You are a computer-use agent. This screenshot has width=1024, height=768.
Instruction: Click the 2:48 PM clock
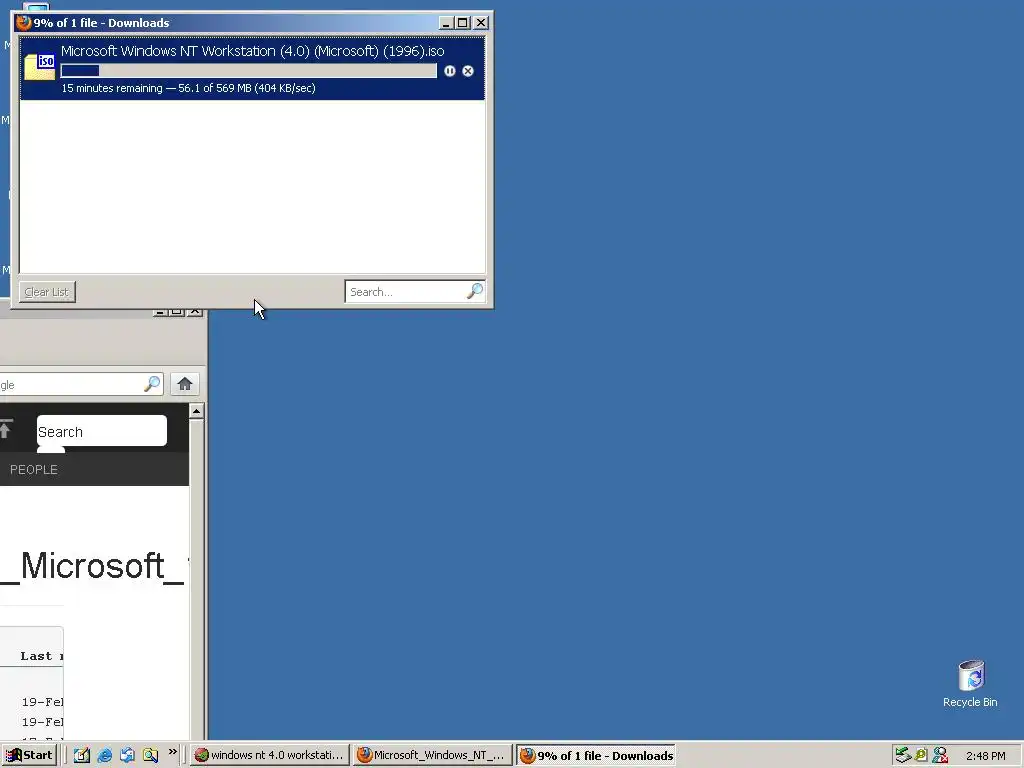(985, 756)
